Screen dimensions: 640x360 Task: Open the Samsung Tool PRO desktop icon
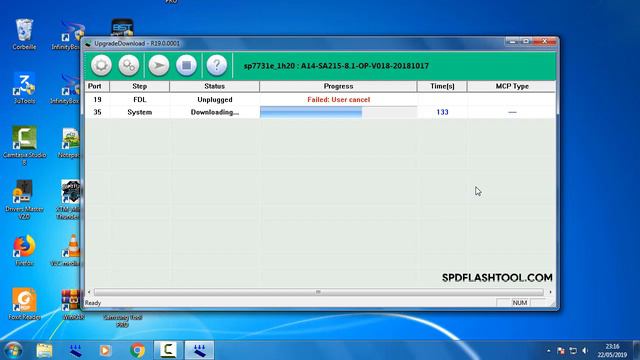122,320
